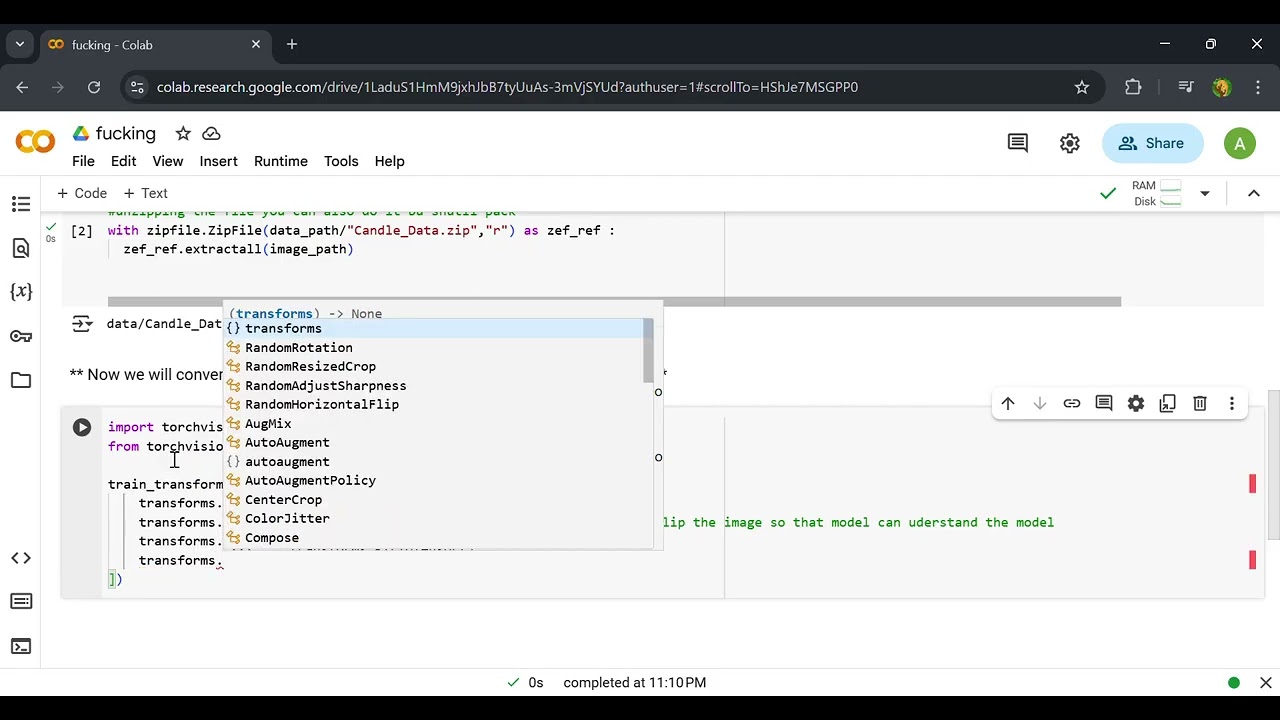This screenshot has width=1280, height=720.
Task: Open the tab search dropdown arrow
Action: (x=20, y=44)
